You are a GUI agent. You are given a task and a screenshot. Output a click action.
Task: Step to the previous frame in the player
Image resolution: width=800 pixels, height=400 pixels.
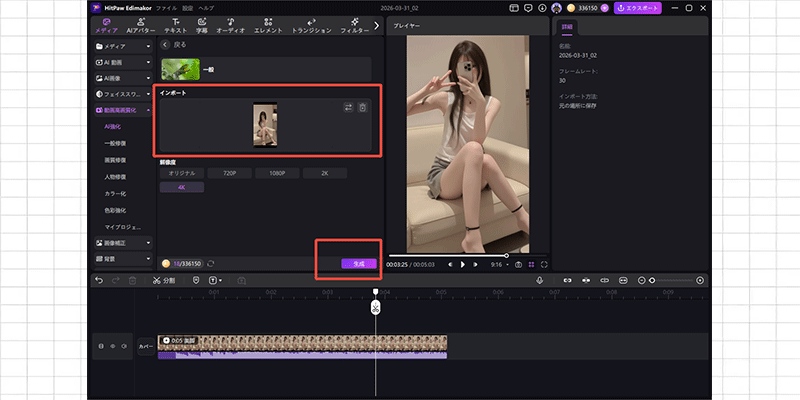tap(450, 264)
